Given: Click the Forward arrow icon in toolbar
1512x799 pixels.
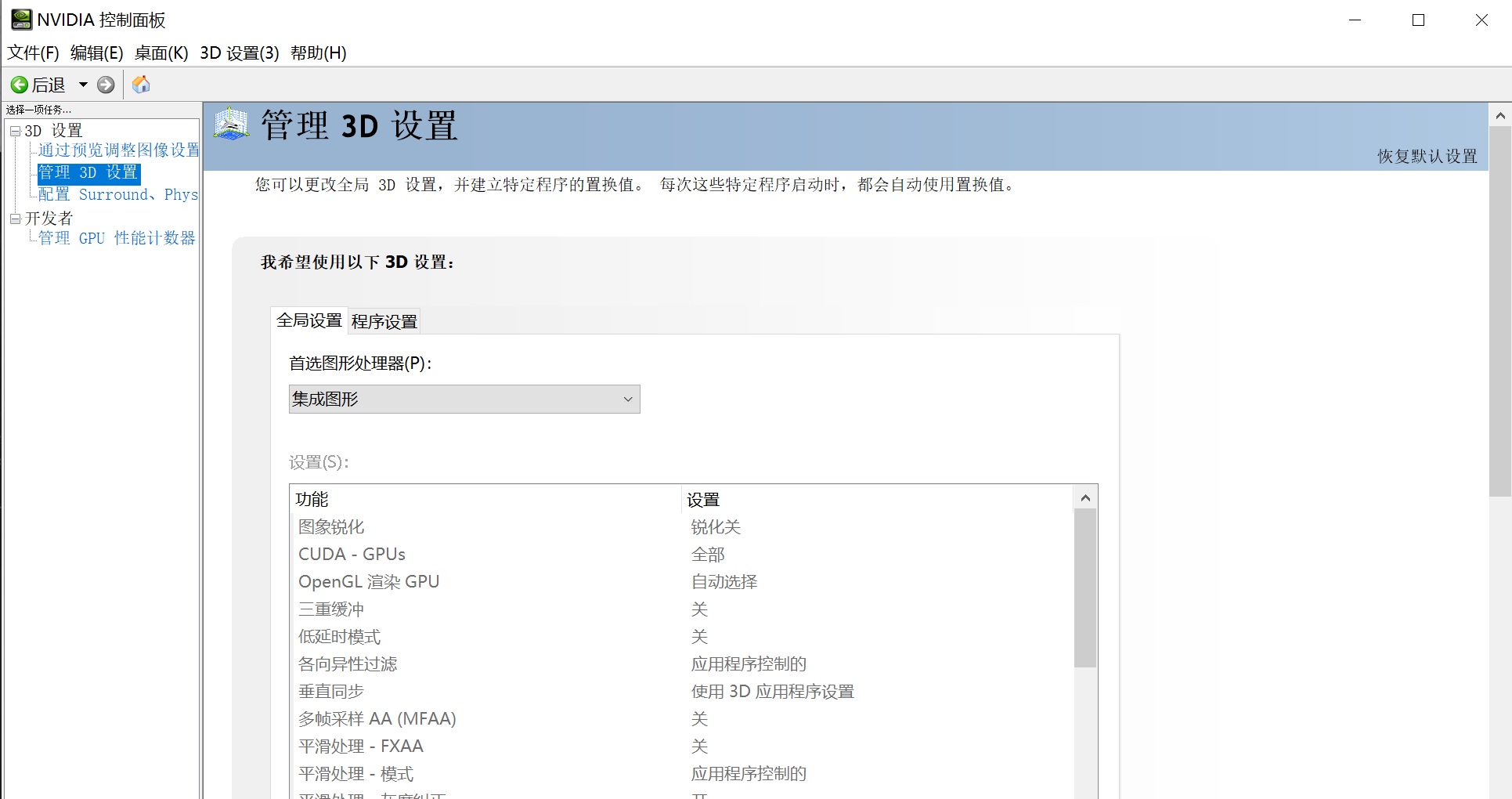Looking at the screenshot, I should [x=106, y=85].
